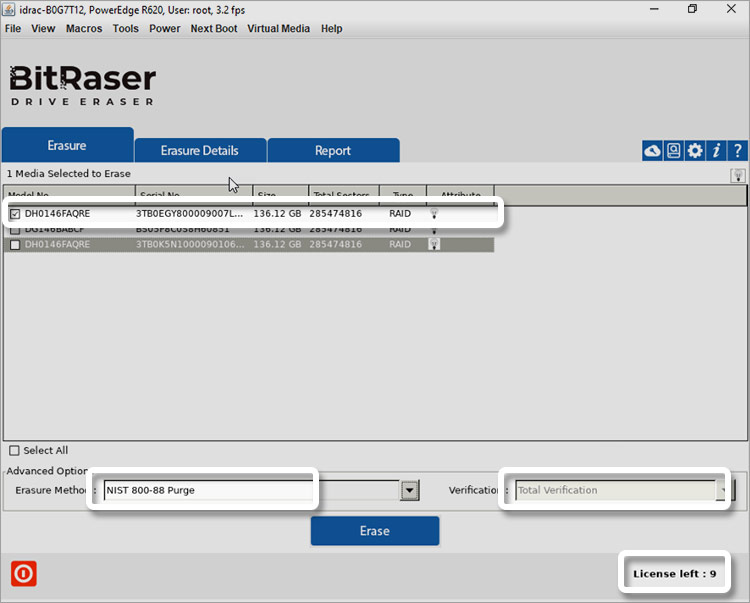Click the BitRaser Drive Eraser logo
The image size is (750, 603).
(x=83, y=85)
